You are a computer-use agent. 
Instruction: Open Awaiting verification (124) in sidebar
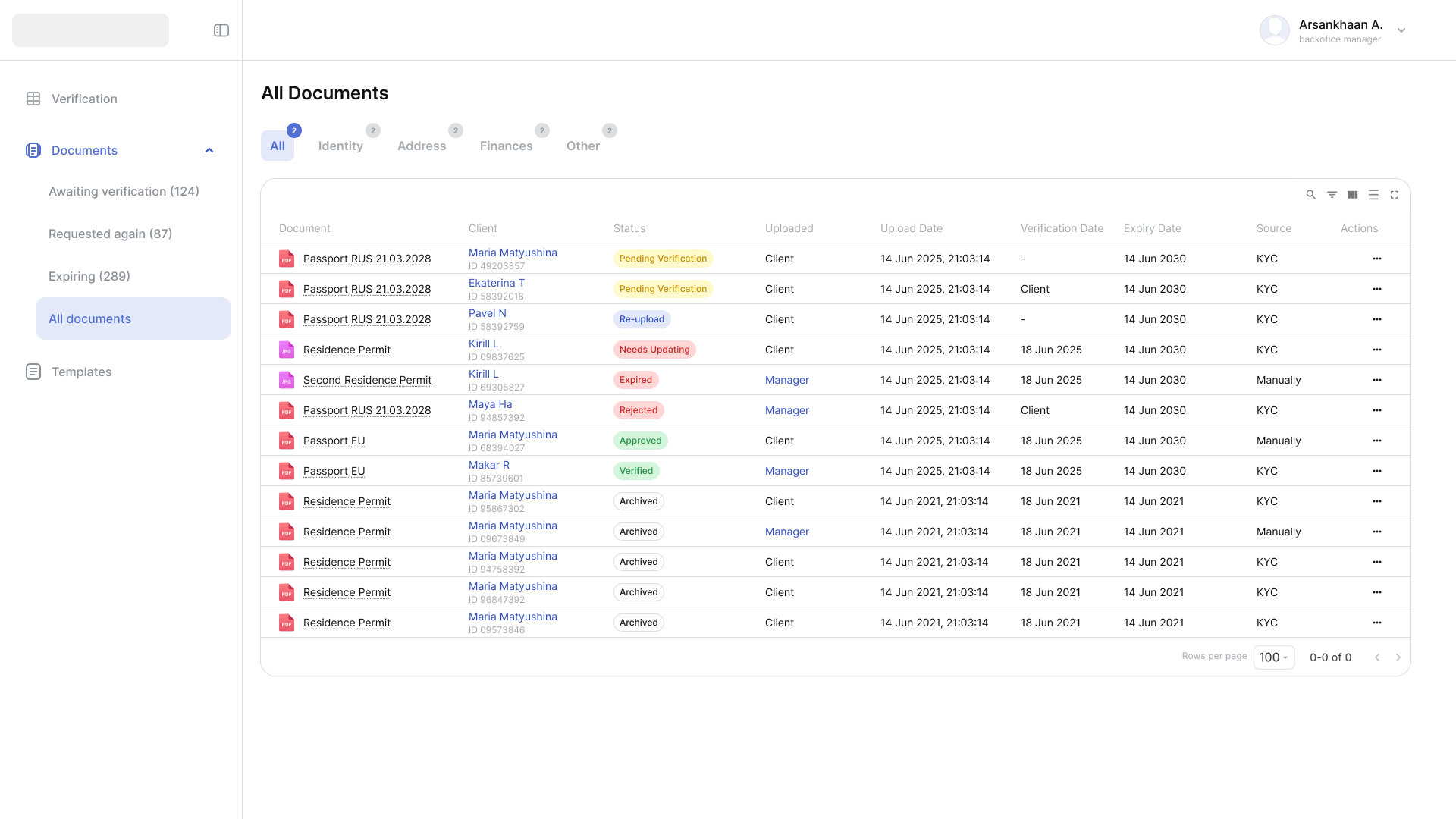pyautogui.click(x=124, y=191)
